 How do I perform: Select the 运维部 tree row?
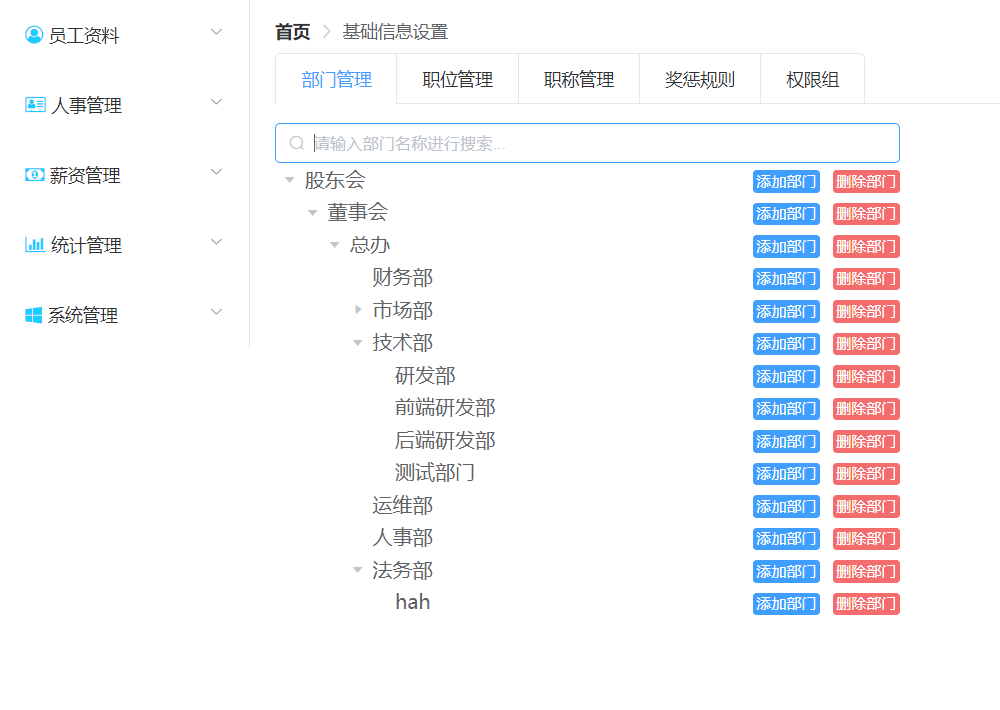point(587,506)
